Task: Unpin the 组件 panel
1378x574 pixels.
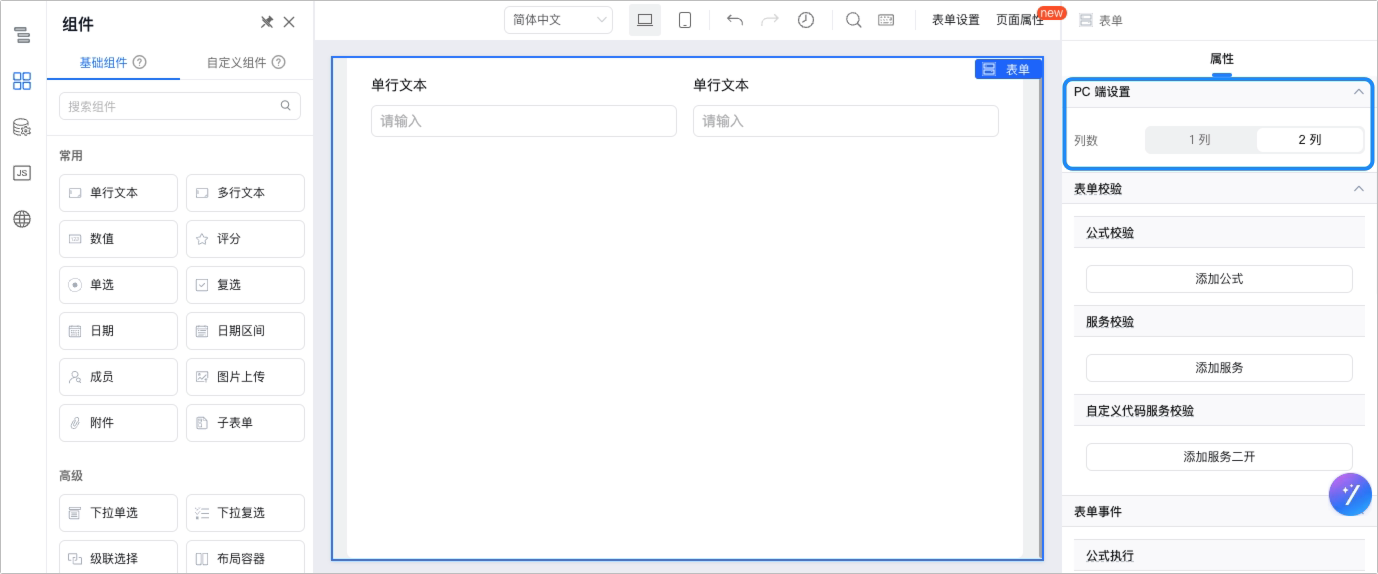Action: tap(267, 22)
